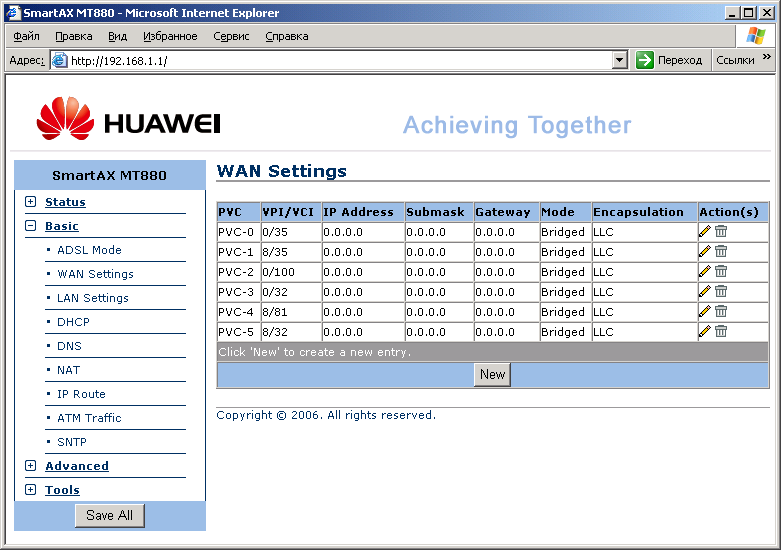Image resolution: width=781 pixels, height=550 pixels.
Task: Go to ATM Traffic page
Action: click(89, 417)
